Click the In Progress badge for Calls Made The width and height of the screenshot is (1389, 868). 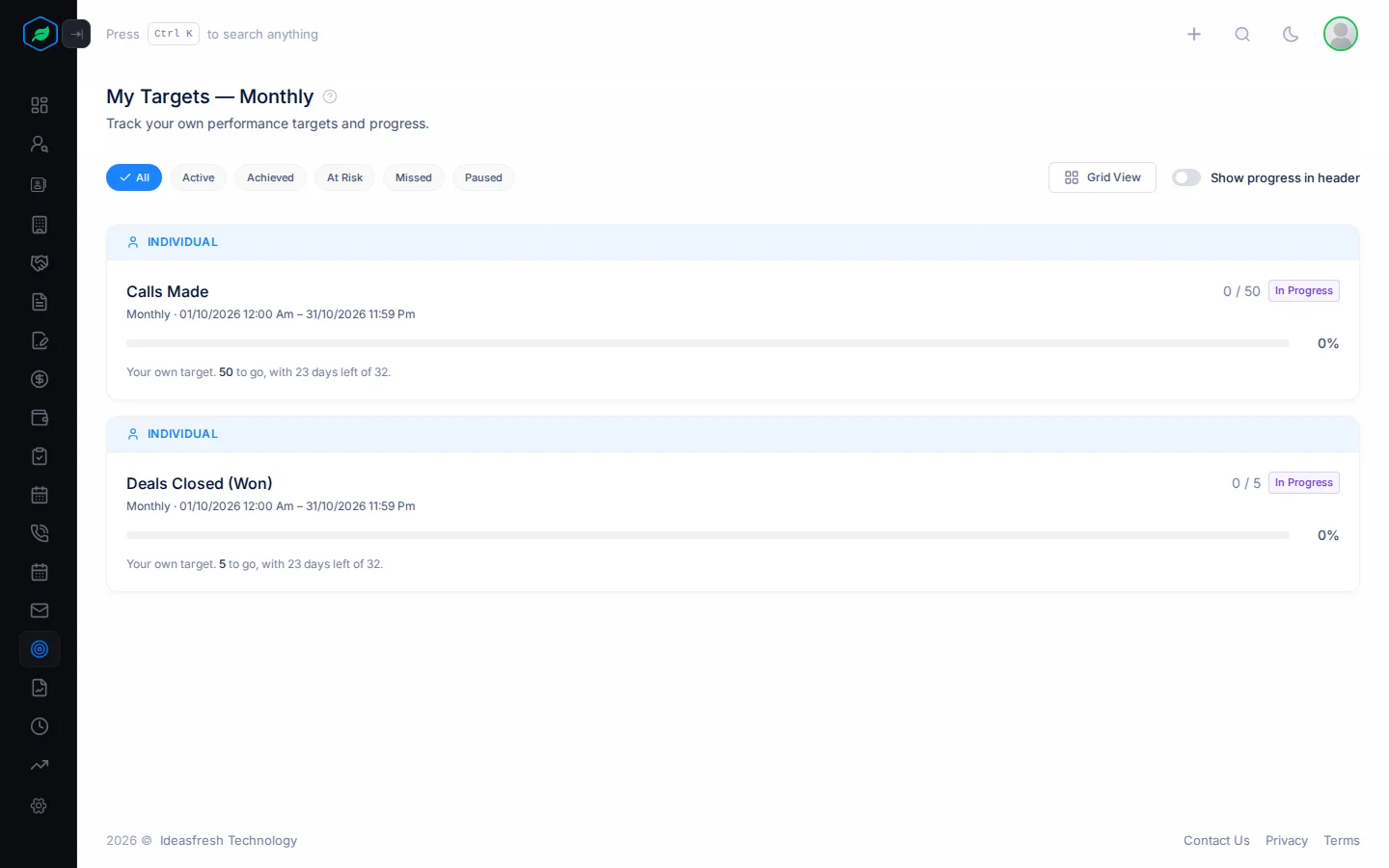pyautogui.click(x=1304, y=290)
